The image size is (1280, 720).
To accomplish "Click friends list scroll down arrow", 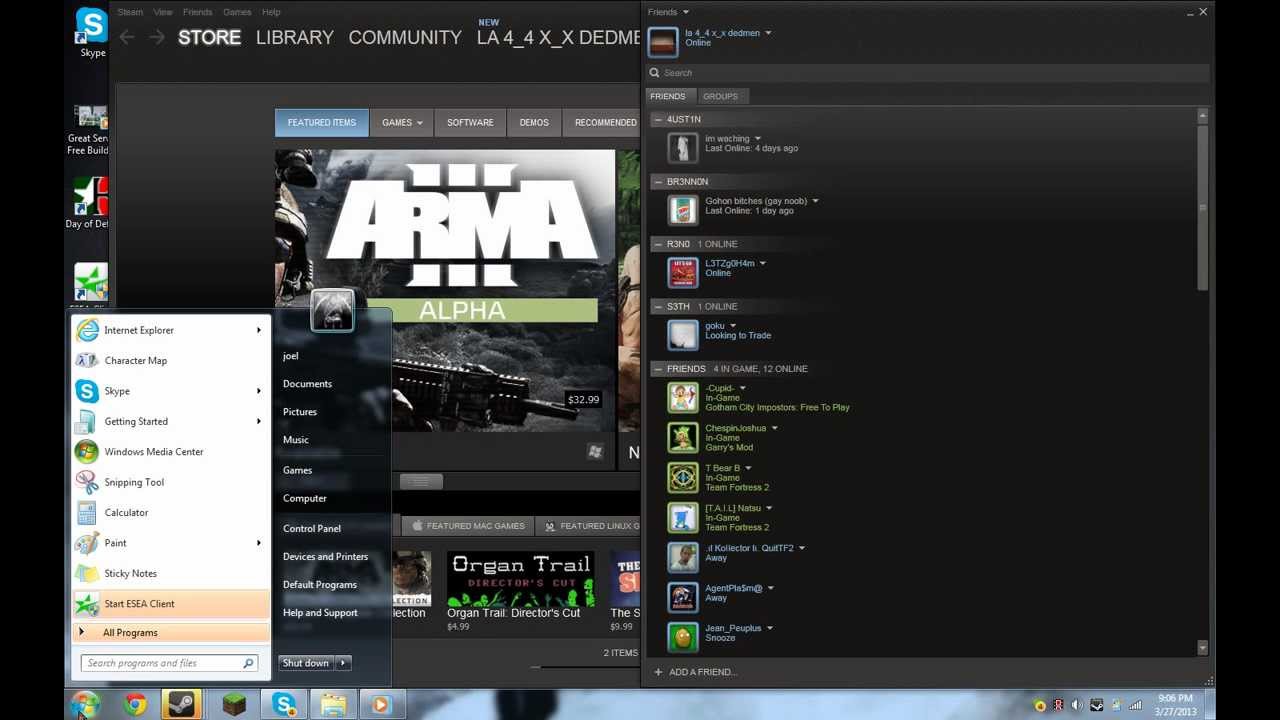I will click(1202, 648).
